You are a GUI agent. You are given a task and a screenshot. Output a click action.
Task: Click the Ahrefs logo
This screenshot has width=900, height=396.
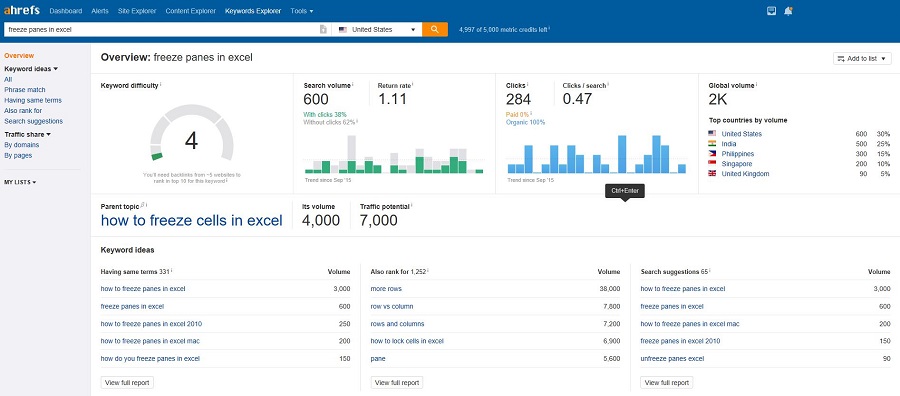click(22, 10)
